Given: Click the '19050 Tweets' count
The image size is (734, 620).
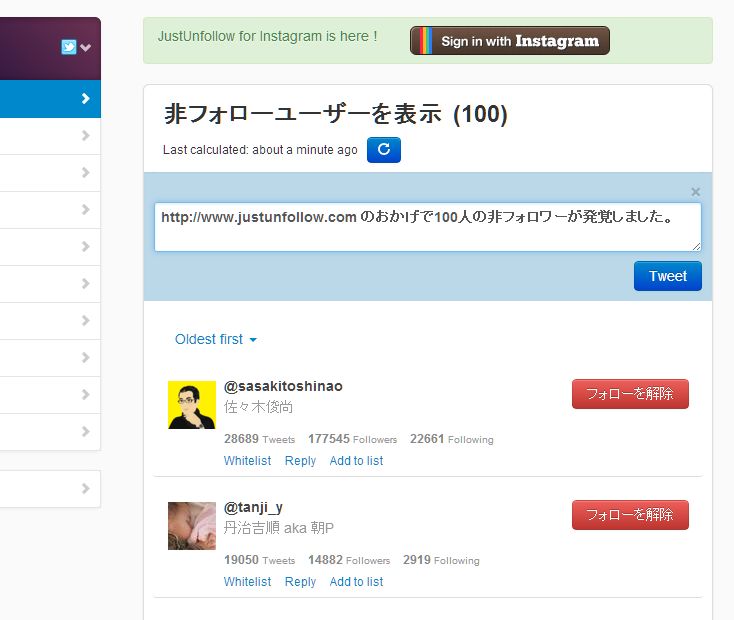Looking at the screenshot, I should pos(259,560).
